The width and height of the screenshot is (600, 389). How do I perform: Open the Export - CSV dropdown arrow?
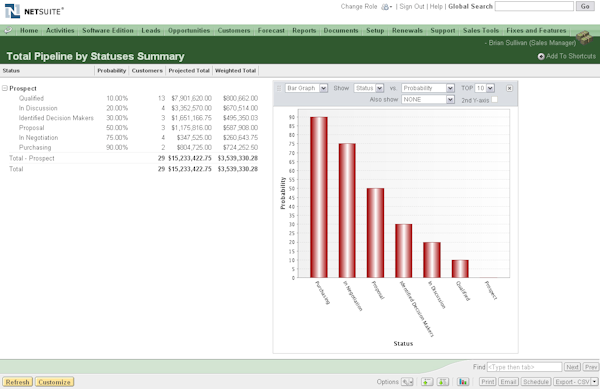[595, 382]
